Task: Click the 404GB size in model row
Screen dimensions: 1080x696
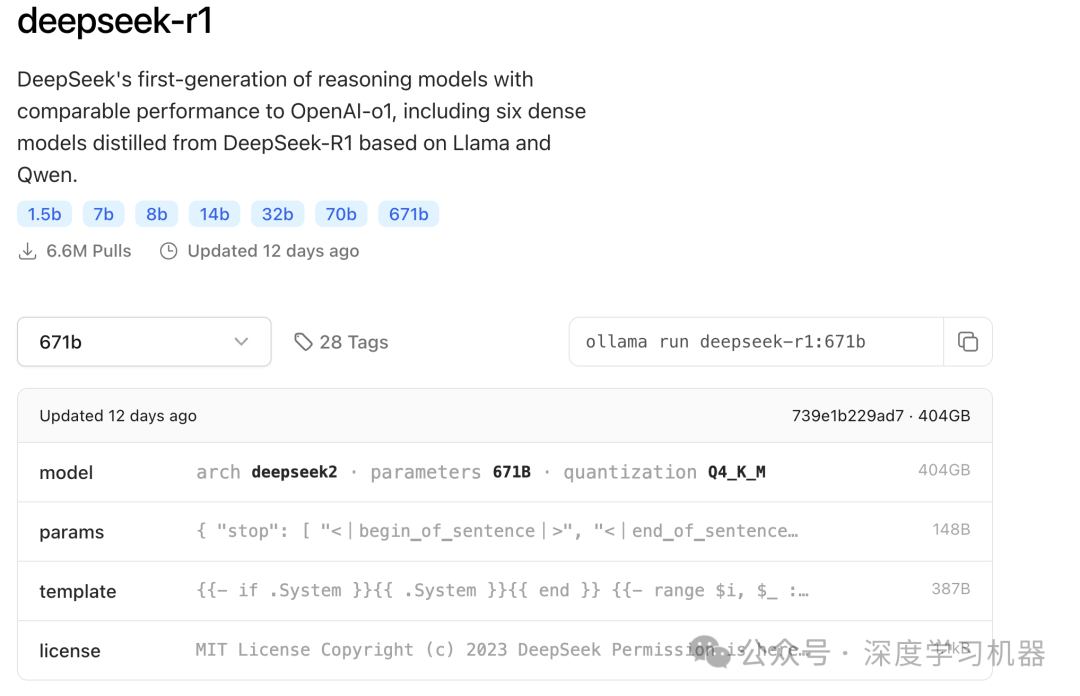Action: click(944, 470)
